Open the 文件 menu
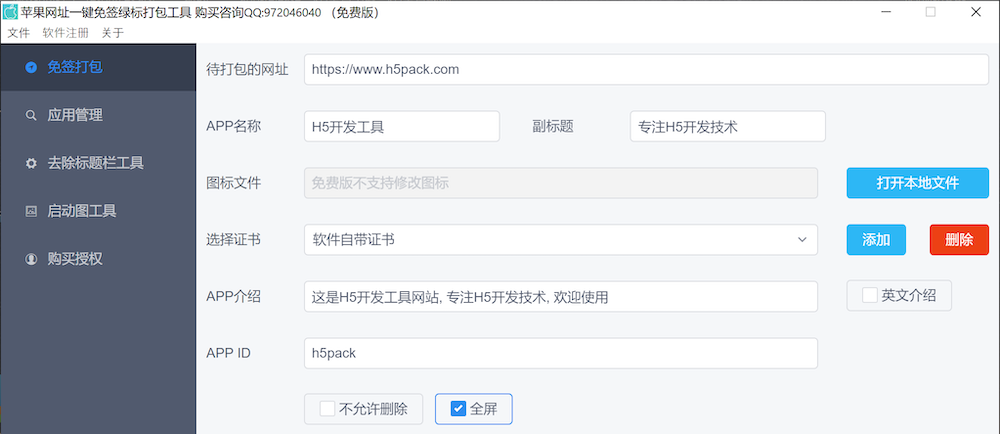 pyautogui.click(x=18, y=33)
